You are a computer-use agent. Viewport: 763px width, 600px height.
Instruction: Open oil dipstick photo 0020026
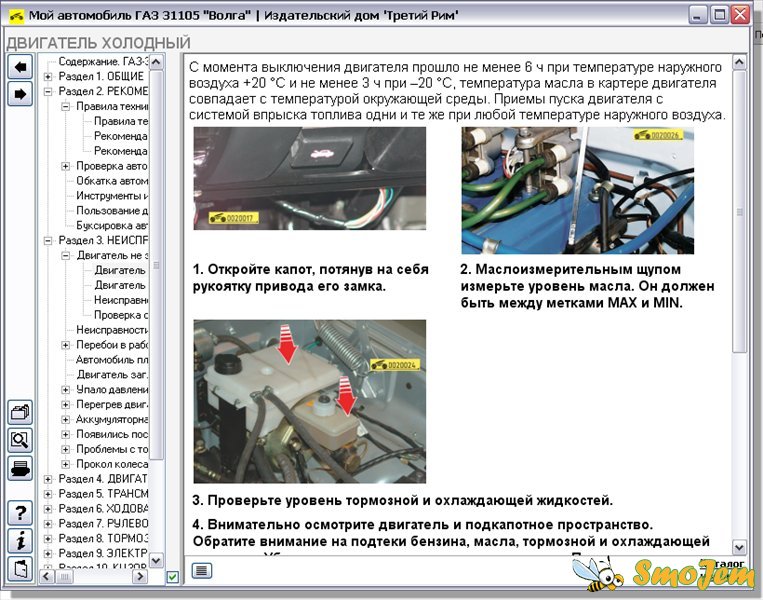(x=578, y=190)
